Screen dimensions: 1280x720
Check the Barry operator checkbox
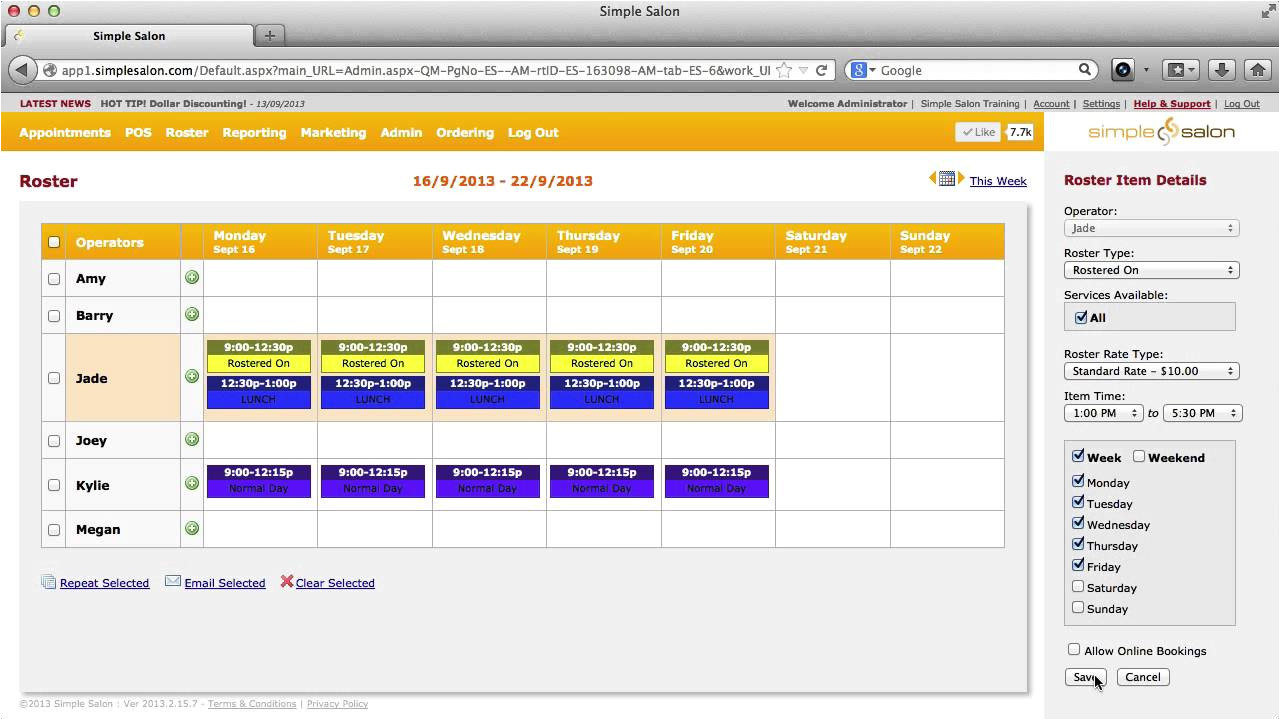click(54, 316)
